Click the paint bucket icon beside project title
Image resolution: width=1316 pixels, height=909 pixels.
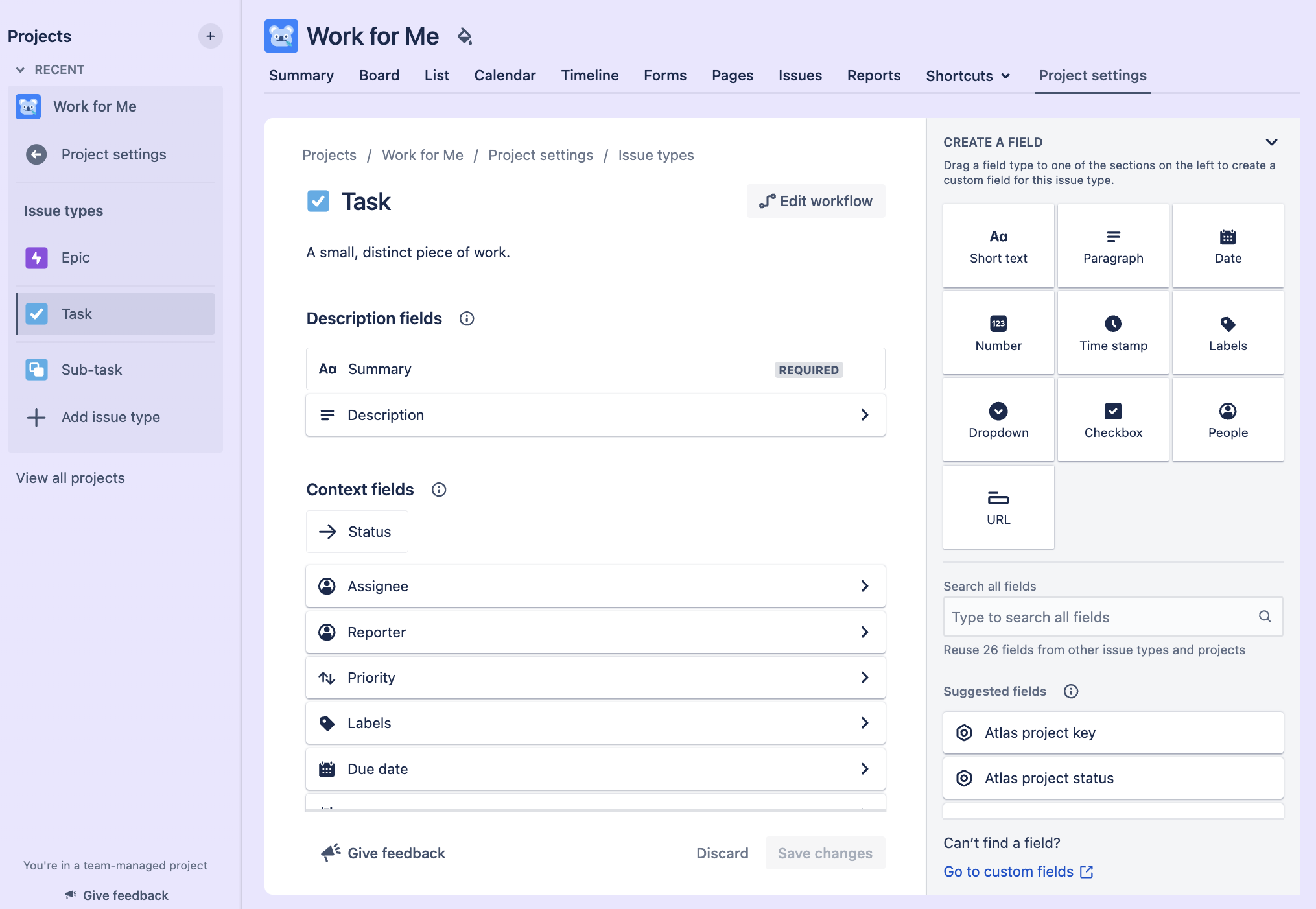pos(464,36)
